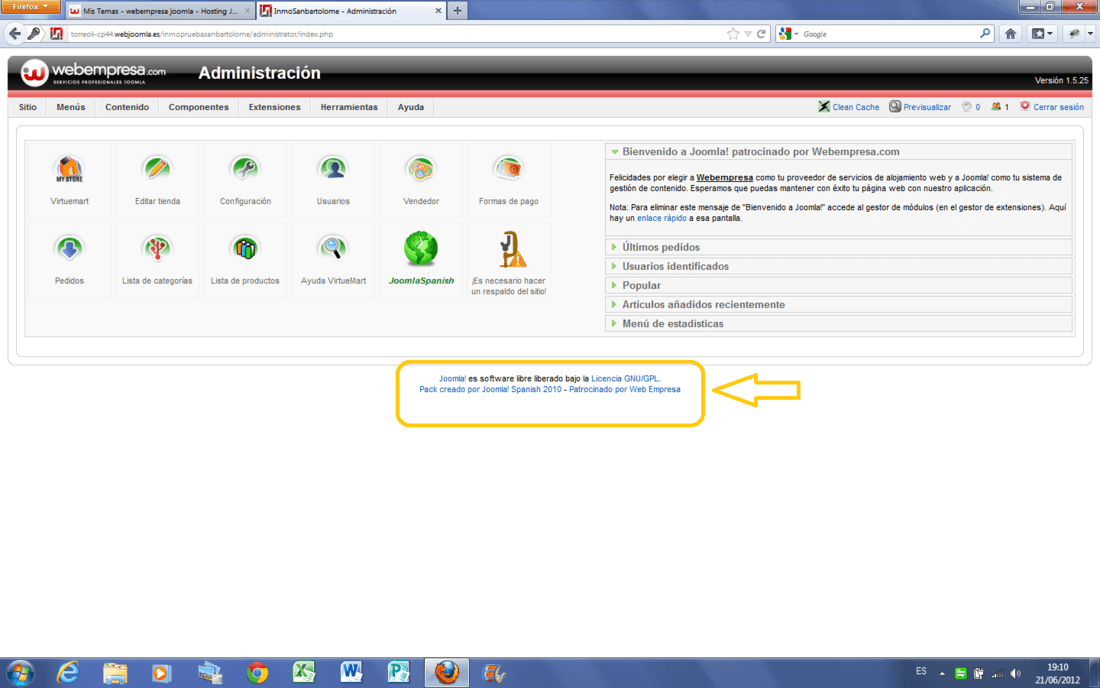Image resolution: width=1100 pixels, height=688 pixels.
Task: Open the JoomlaSpanish globe icon
Action: coord(421,248)
